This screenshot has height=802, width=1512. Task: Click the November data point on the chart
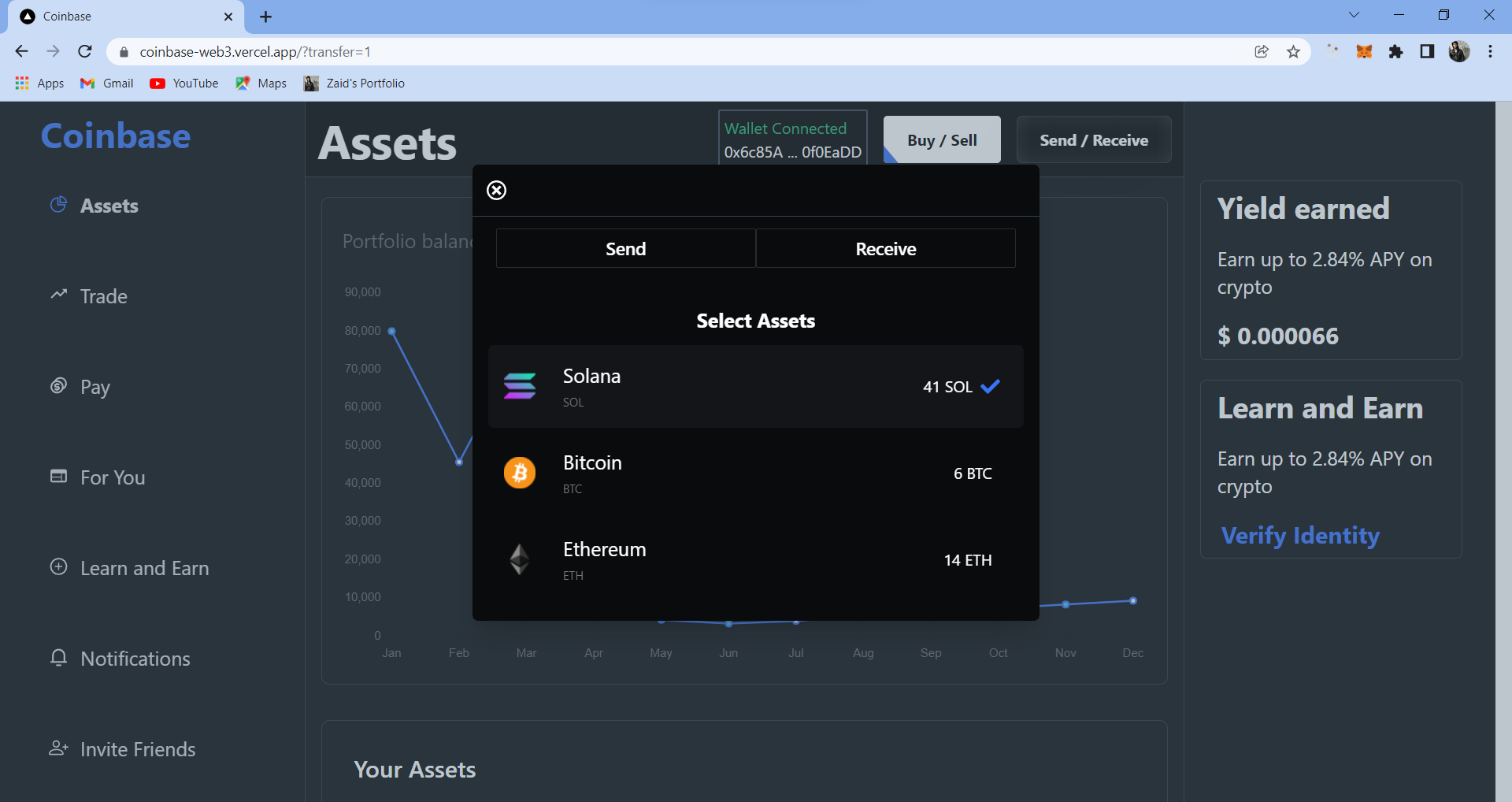[x=1065, y=604]
